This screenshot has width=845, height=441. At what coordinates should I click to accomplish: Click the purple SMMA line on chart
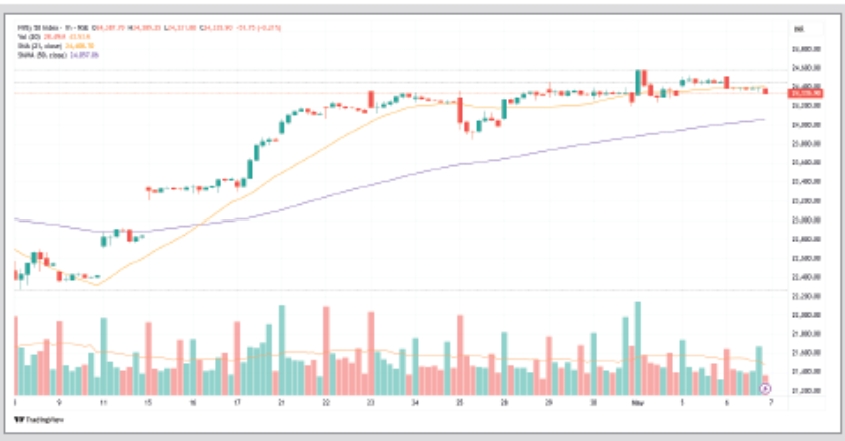[x=400, y=178]
